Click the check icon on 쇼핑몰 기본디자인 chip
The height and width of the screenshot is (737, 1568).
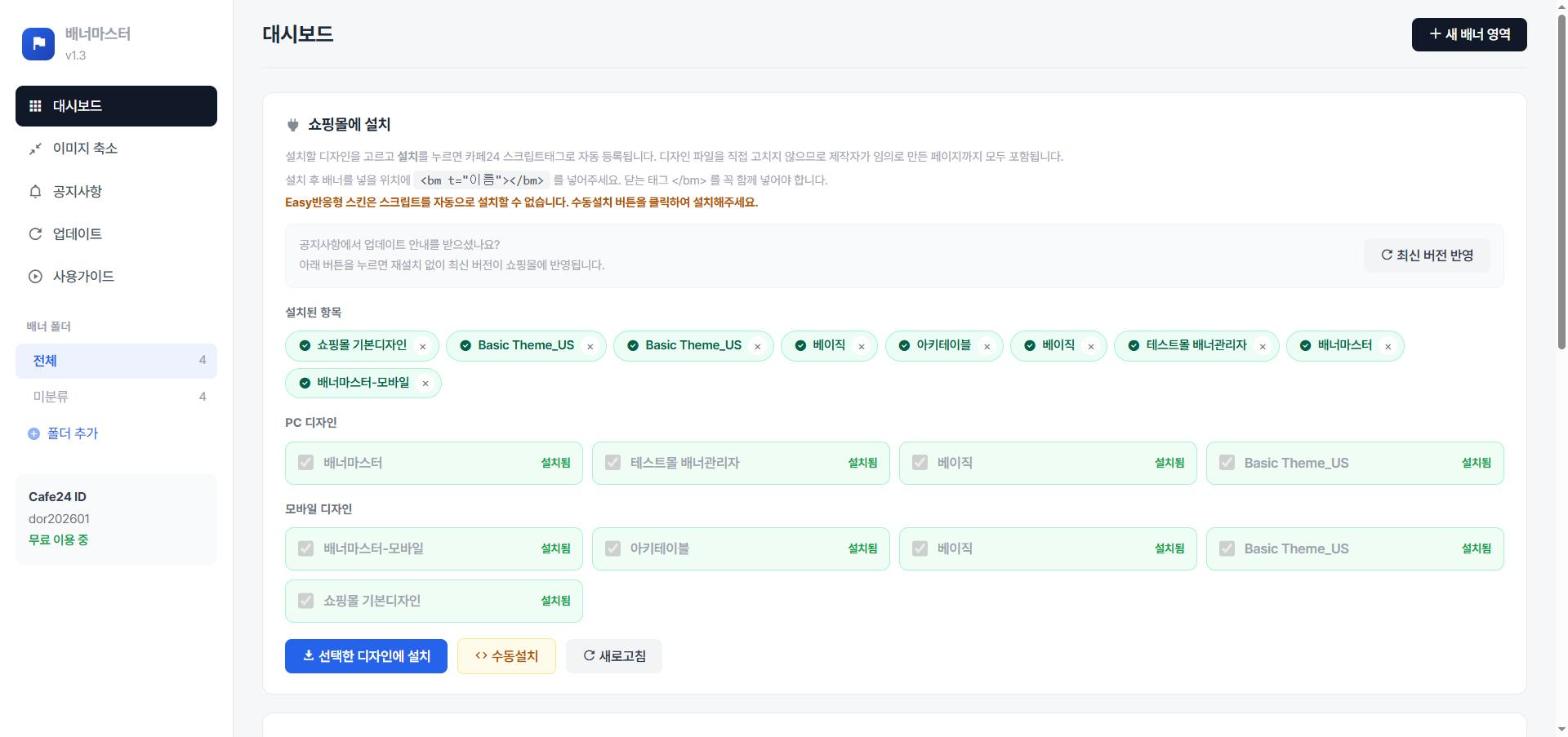click(305, 346)
